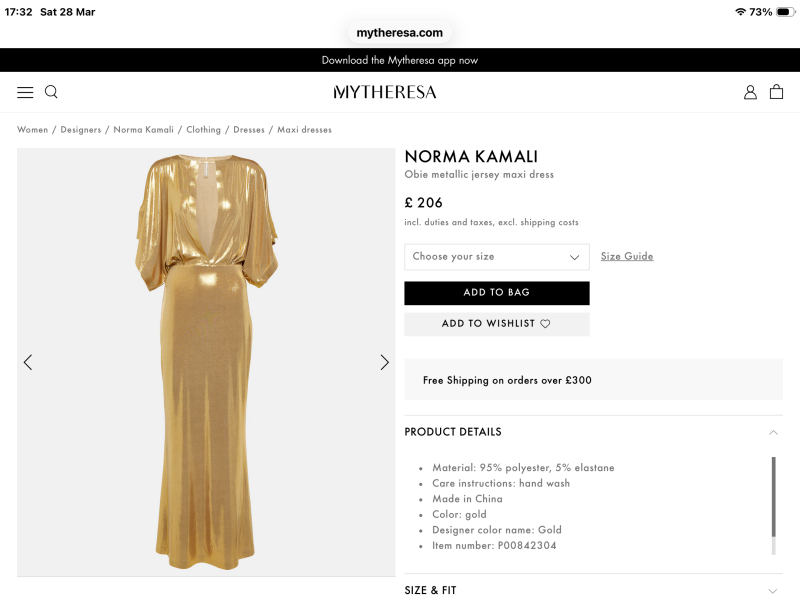Image resolution: width=800 pixels, height=600 pixels.
Task: Select Maxi dresses in the breadcrumb
Action: [x=304, y=129]
